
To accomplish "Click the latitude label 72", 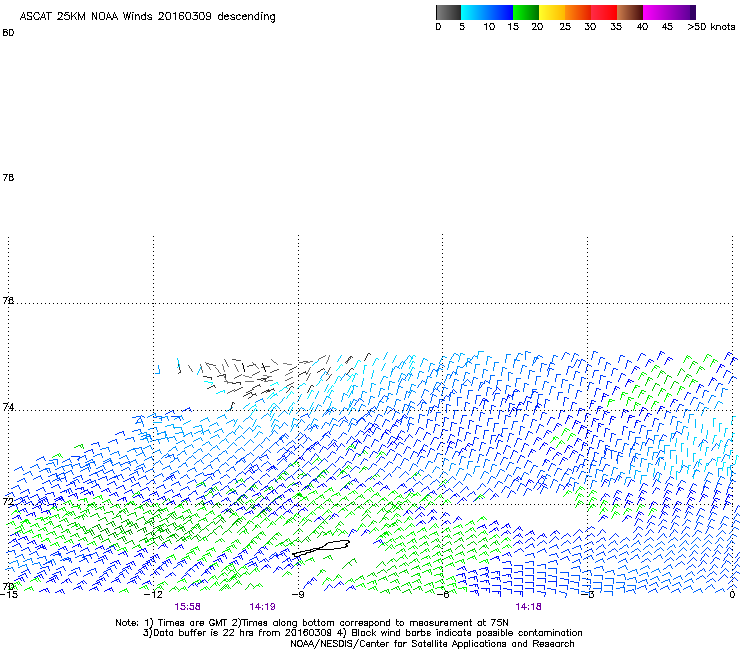I will coord(8,501).
